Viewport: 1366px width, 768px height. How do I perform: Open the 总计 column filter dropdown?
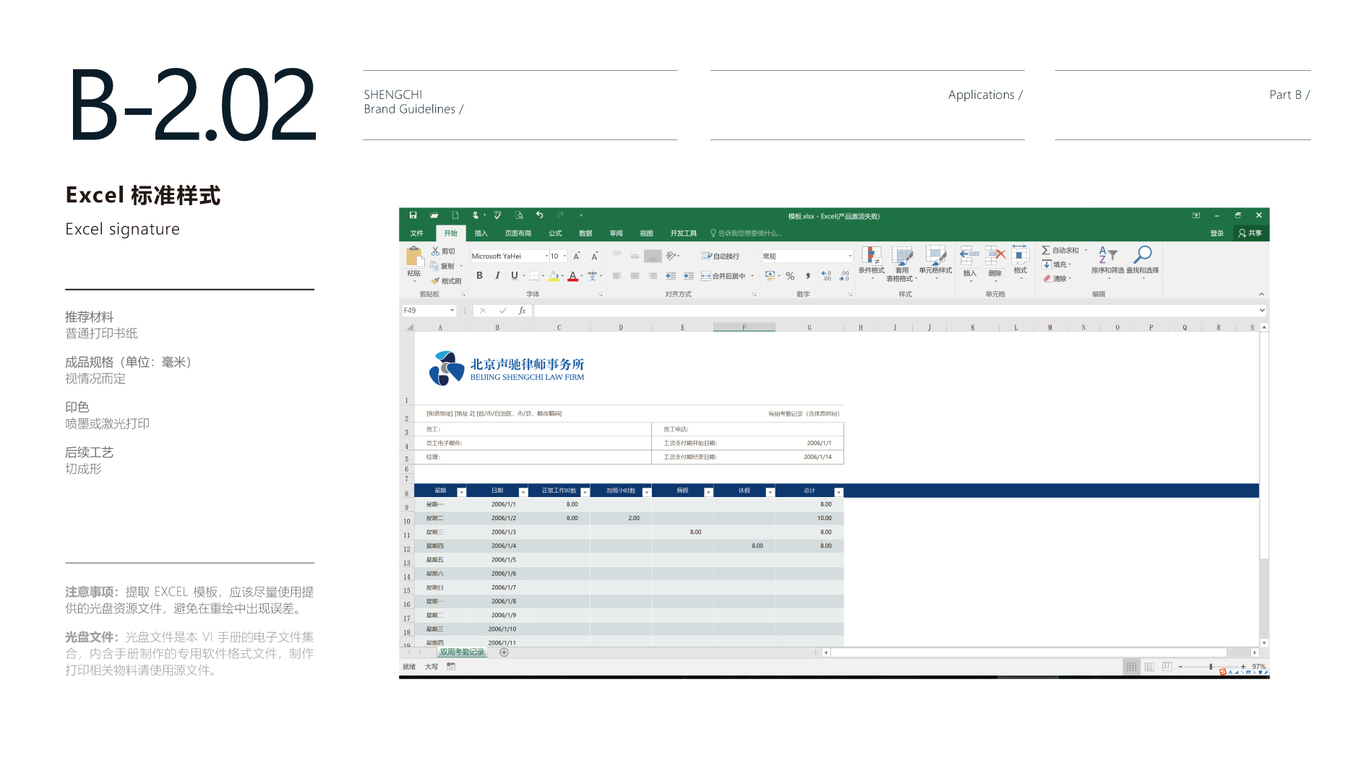pos(839,492)
